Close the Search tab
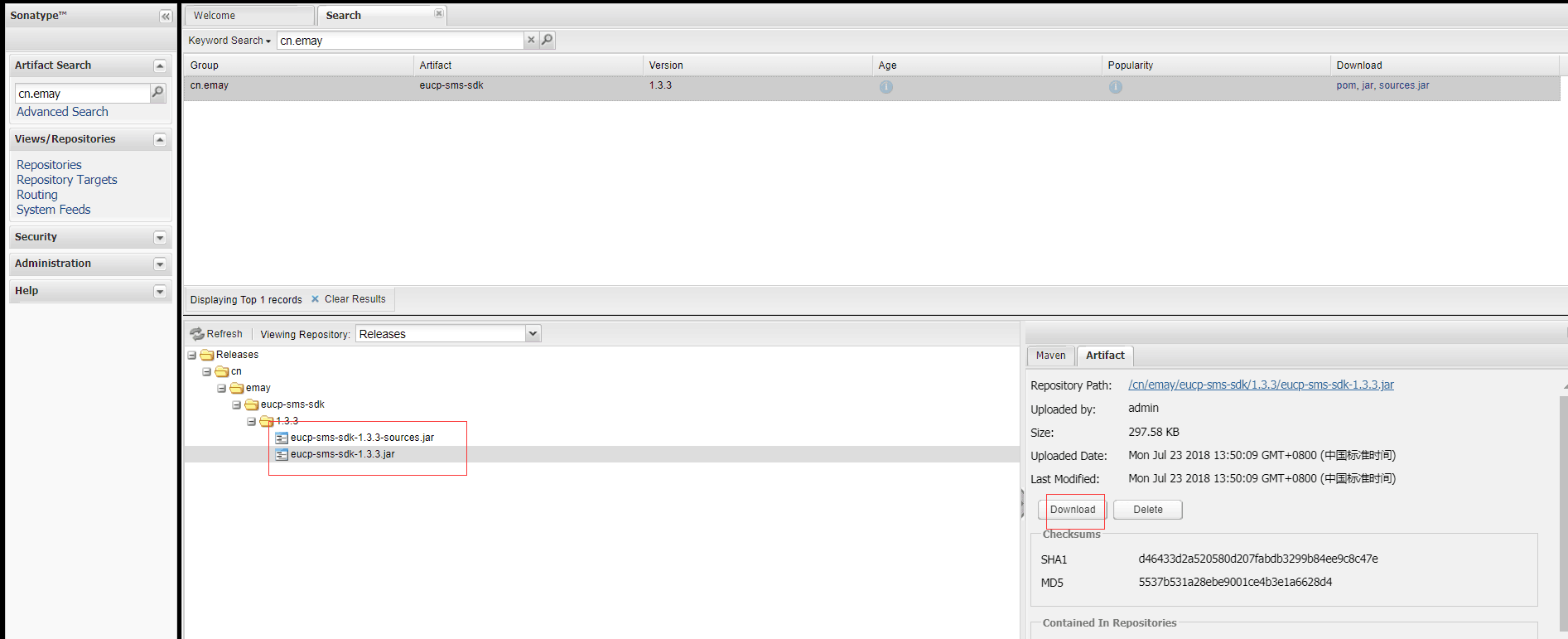Viewport: 1568px width, 639px height. (439, 13)
